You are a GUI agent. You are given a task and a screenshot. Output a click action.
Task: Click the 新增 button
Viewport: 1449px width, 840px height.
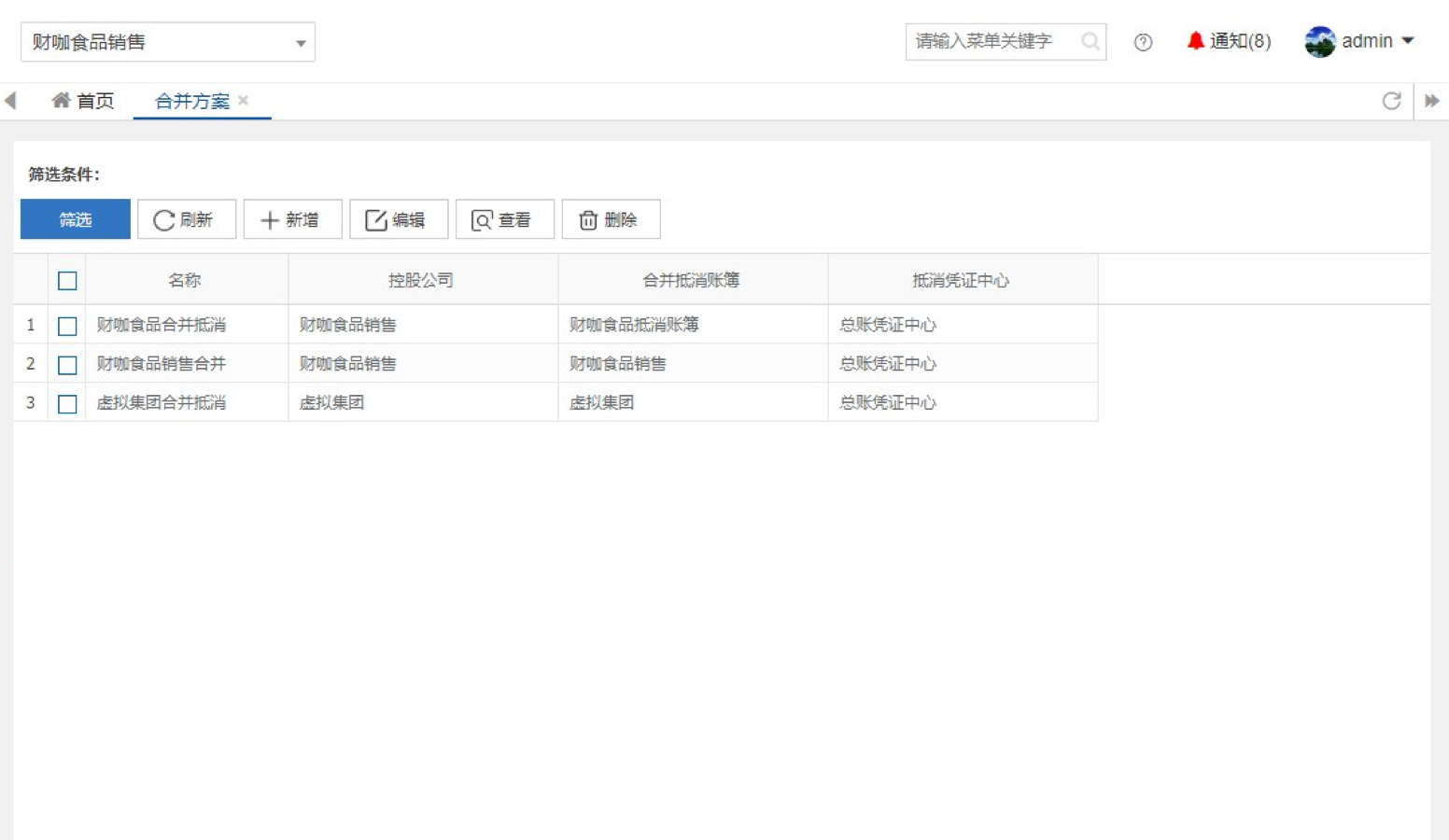(292, 219)
